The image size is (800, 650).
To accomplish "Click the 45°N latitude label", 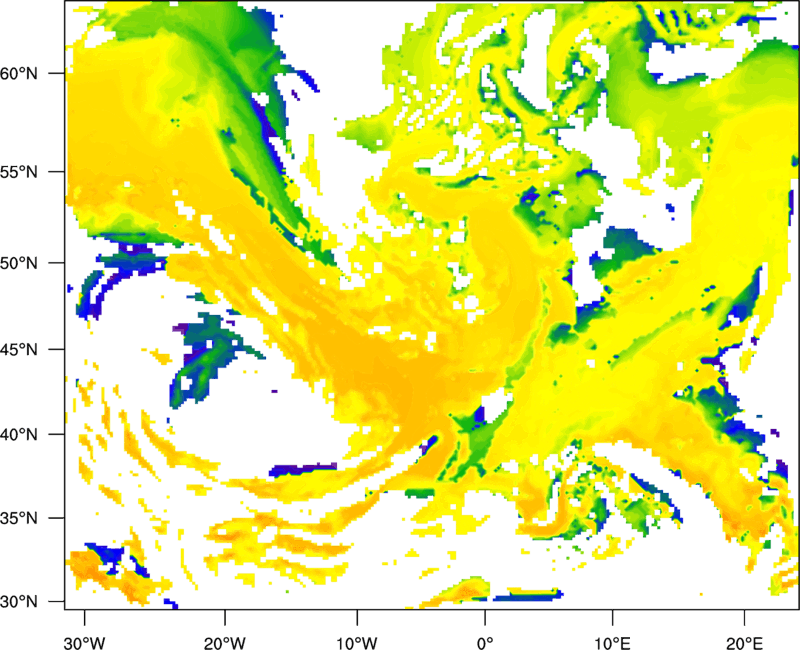I will (19, 349).
